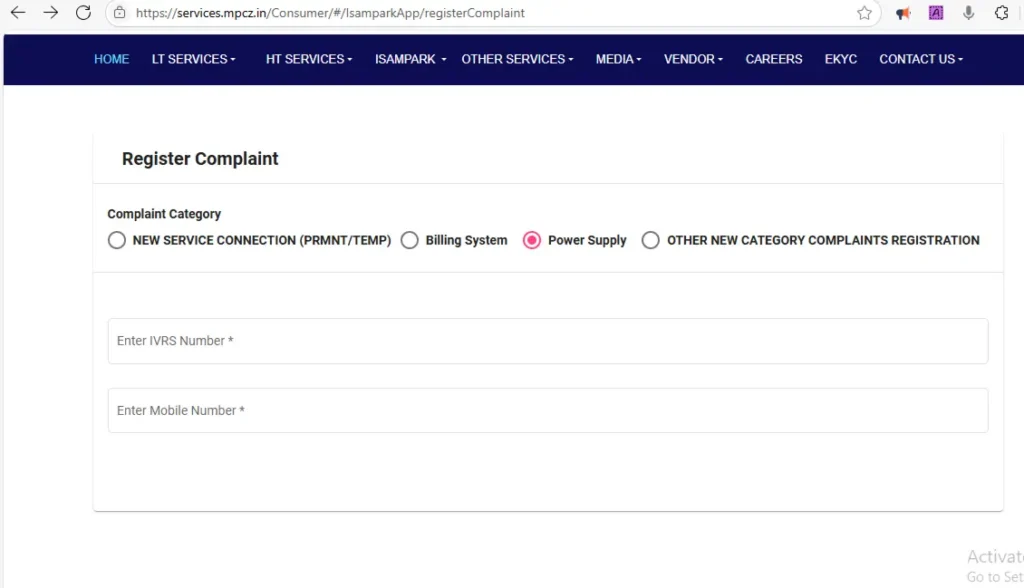Open the purple A extension icon
Viewport: 1024px width, 588px height.
(936, 12)
